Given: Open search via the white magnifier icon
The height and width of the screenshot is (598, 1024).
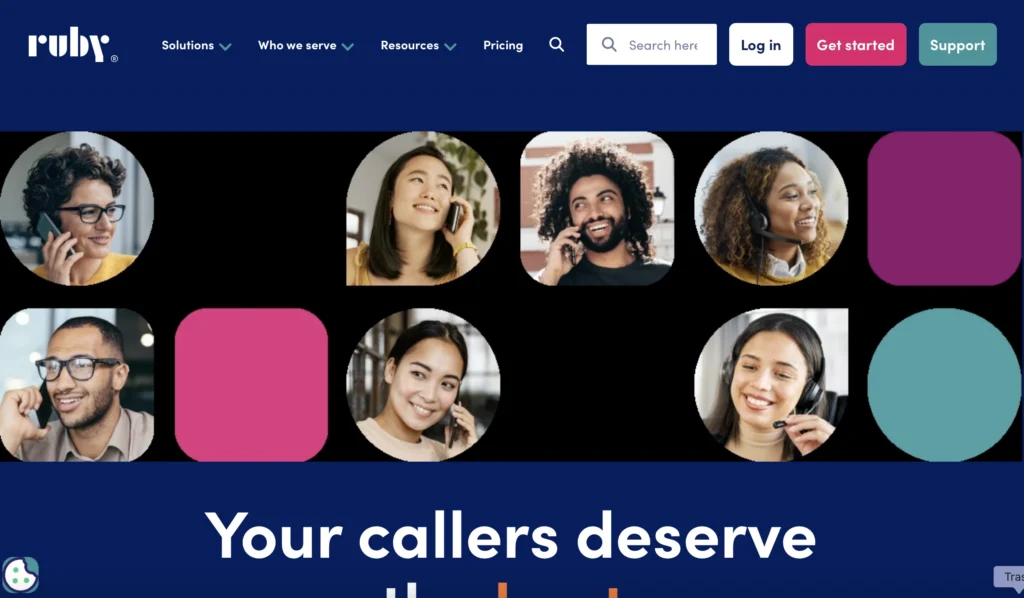Looking at the screenshot, I should pyautogui.click(x=556, y=44).
